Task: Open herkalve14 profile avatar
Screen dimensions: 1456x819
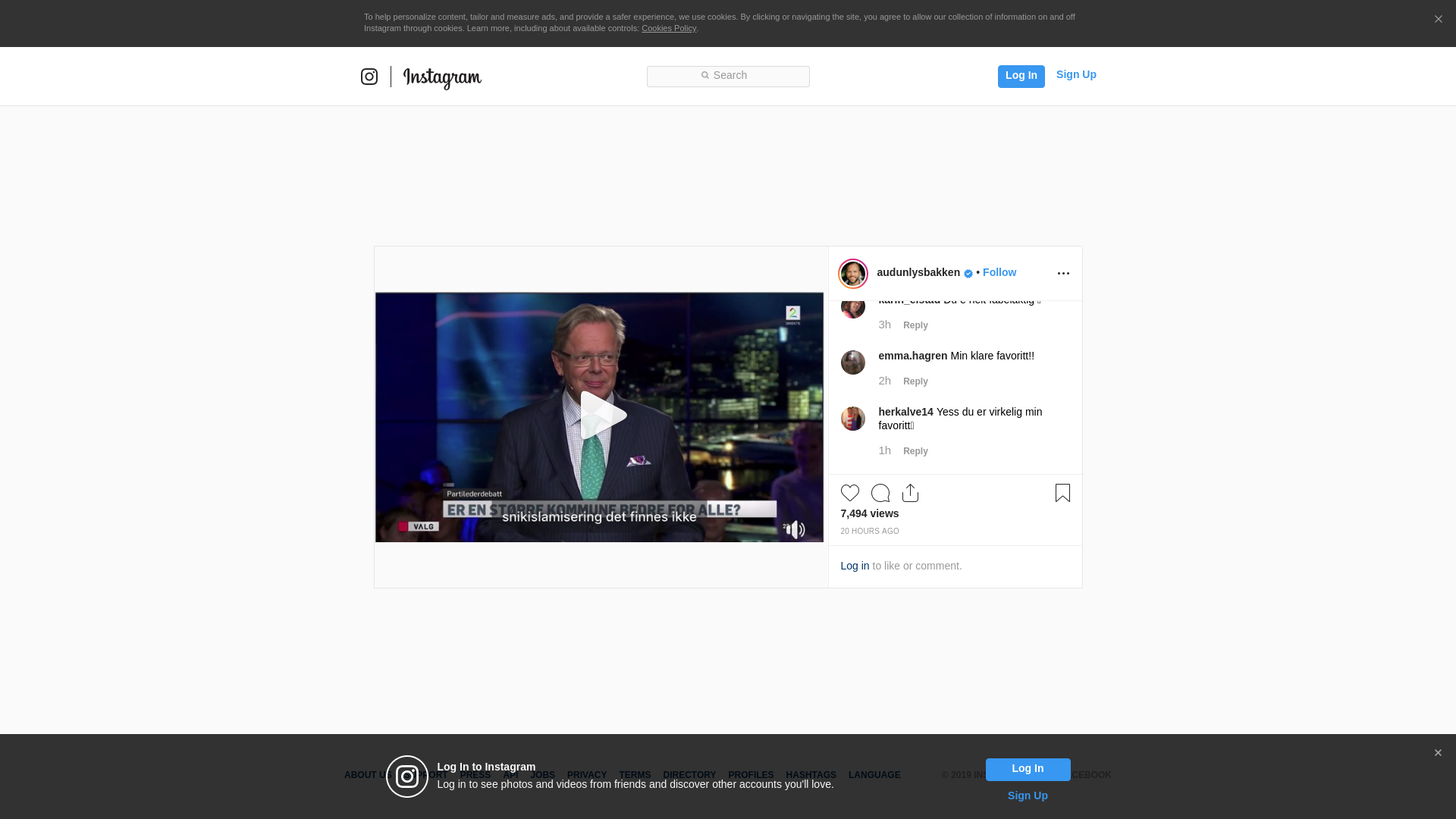Action: click(x=853, y=419)
